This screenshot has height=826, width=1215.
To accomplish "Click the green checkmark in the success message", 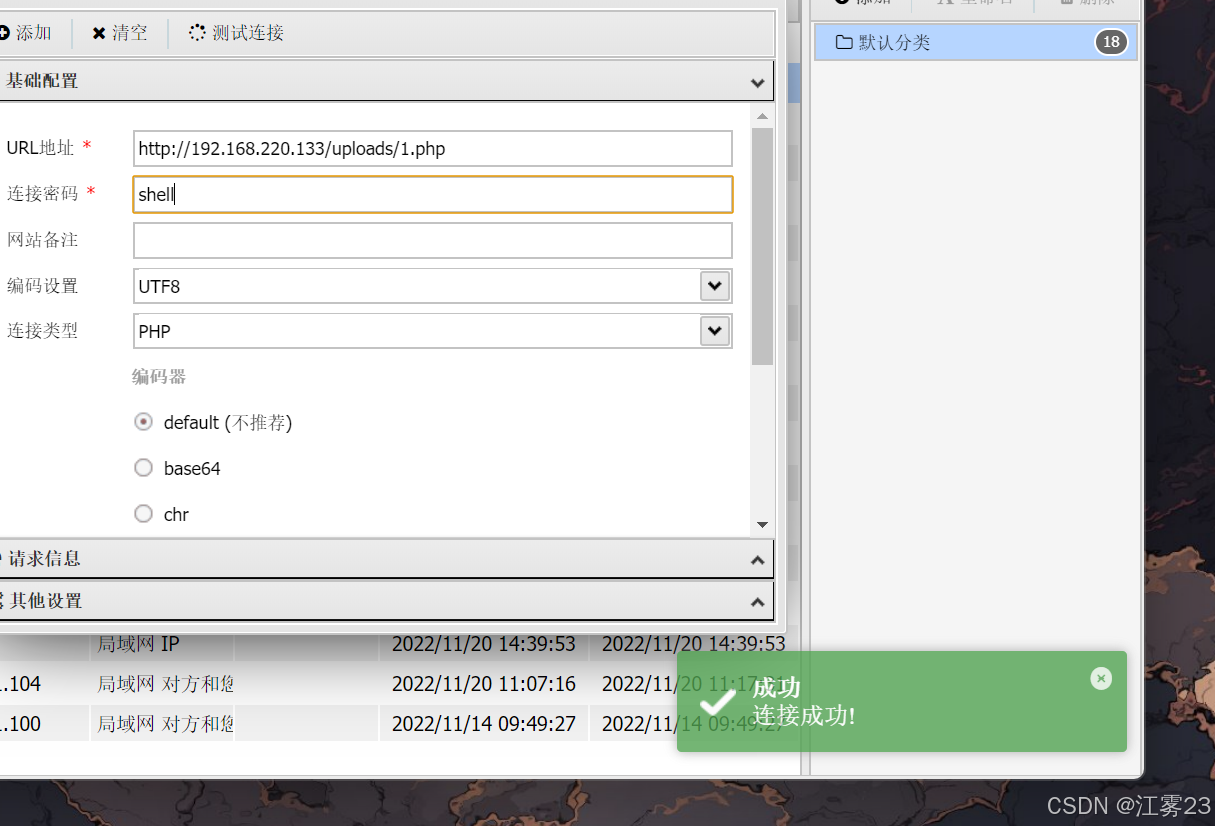I will tap(716, 701).
